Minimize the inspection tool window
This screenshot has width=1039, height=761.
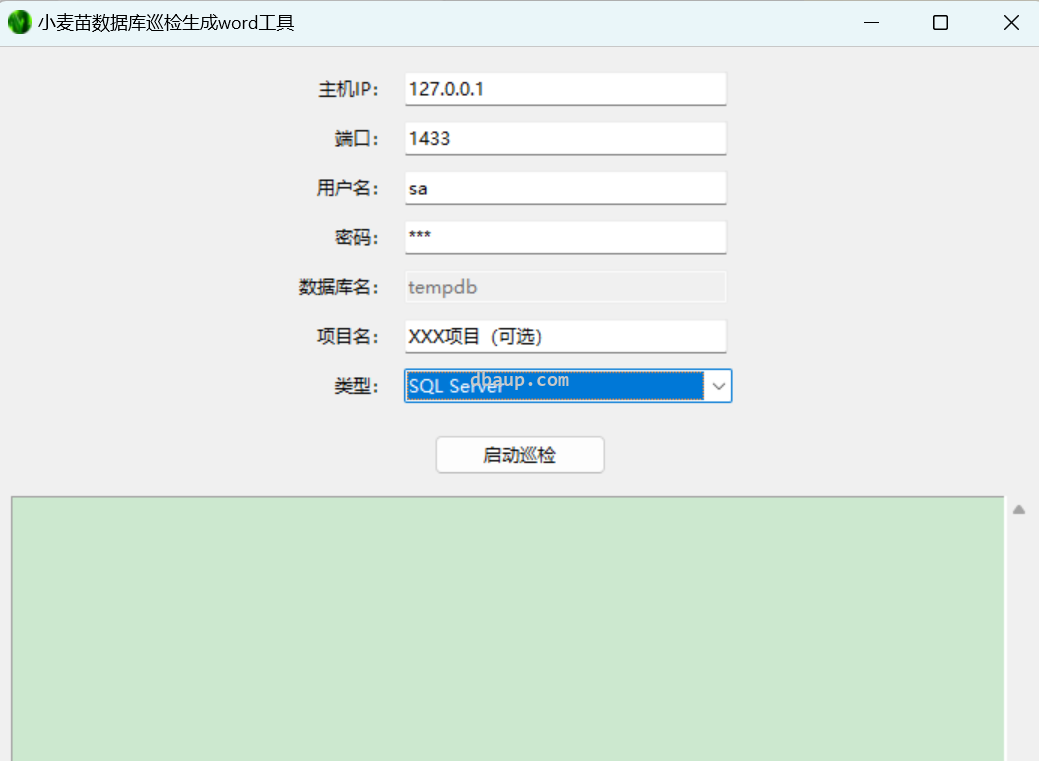click(871, 23)
